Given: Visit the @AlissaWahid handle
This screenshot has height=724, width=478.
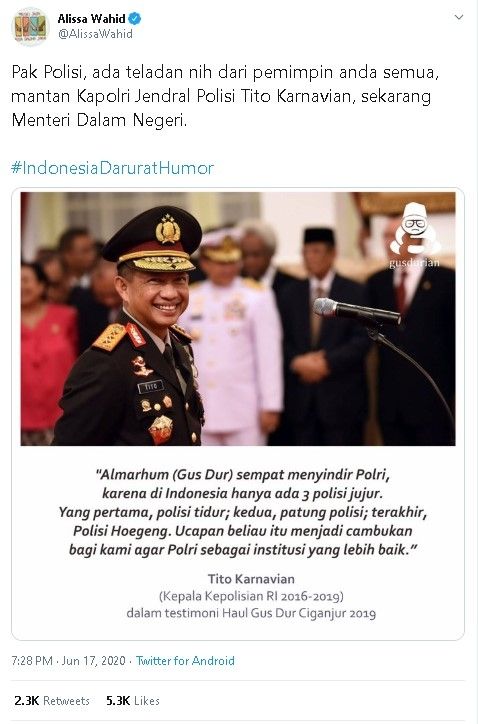Looking at the screenshot, I should pyautogui.click(x=95, y=34).
